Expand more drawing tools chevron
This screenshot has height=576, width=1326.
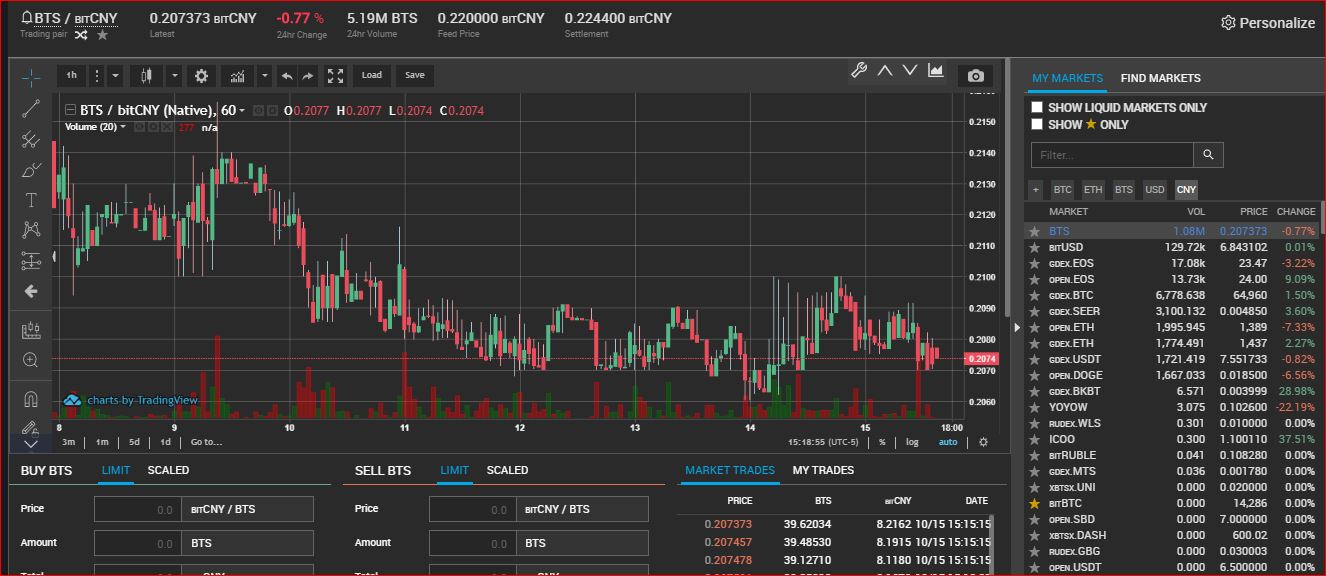pyautogui.click(x=31, y=443)
